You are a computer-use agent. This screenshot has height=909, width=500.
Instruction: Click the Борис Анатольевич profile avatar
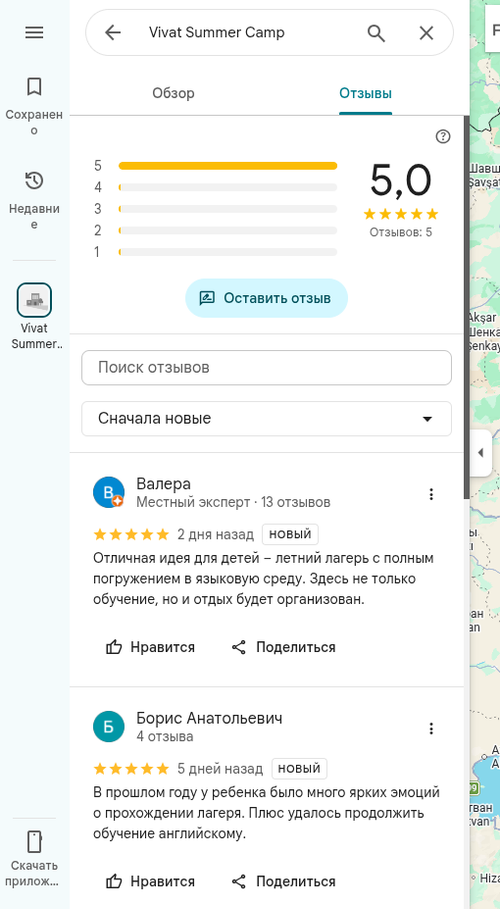pyautogui.click(x=108, y=726)
